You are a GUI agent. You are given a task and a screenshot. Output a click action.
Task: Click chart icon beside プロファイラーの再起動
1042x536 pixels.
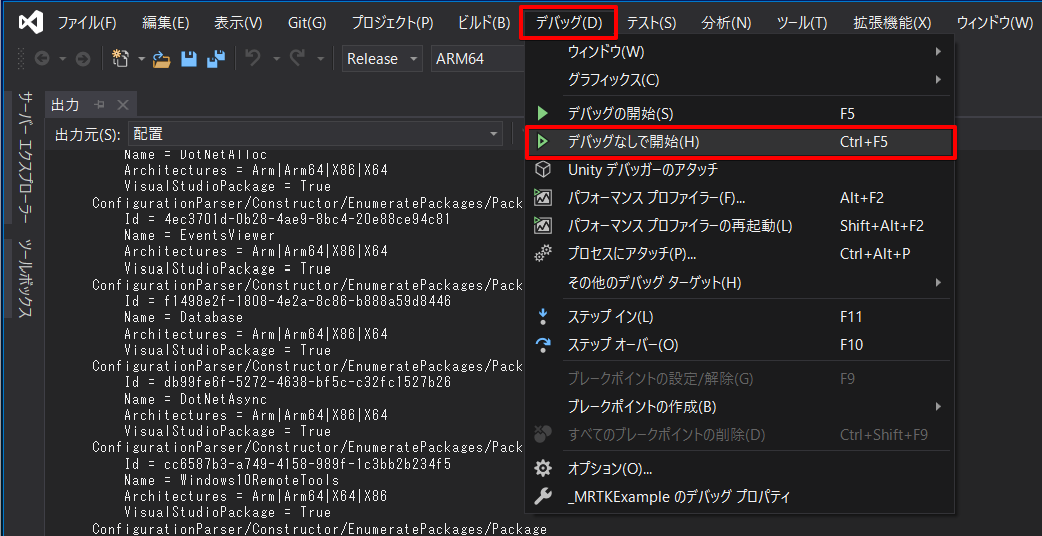coord(543,226)
